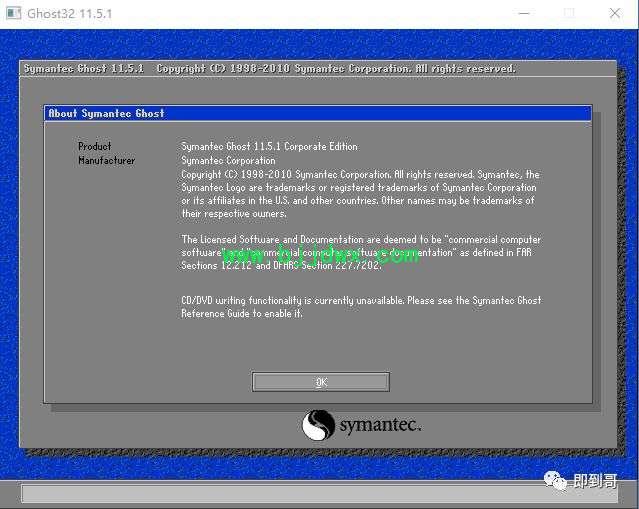This screenshot has width=639, height=509.
Task: Select the 'Manufacturer' label text
Action: (x=106, y=161)
